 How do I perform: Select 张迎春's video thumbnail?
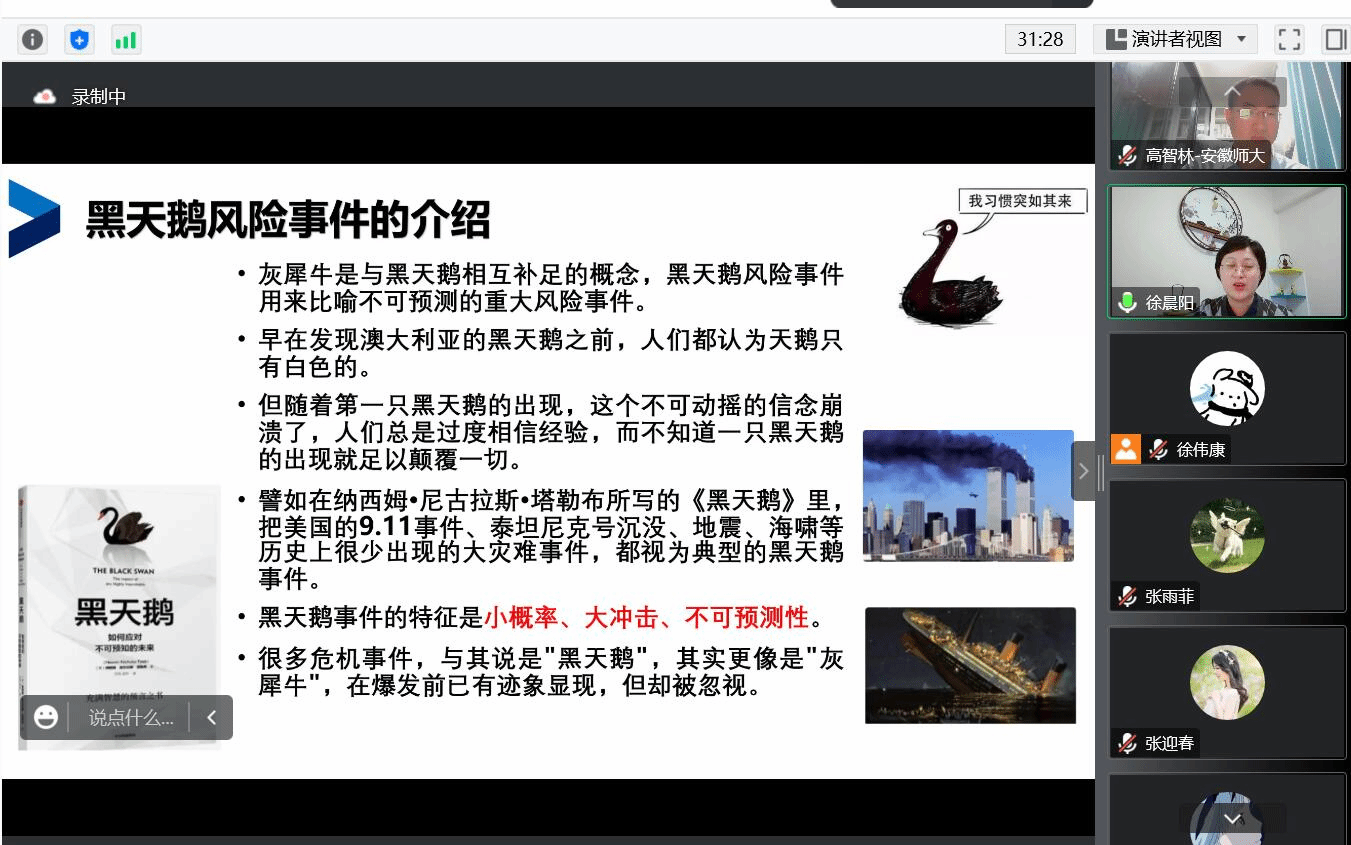(1227, 692)
